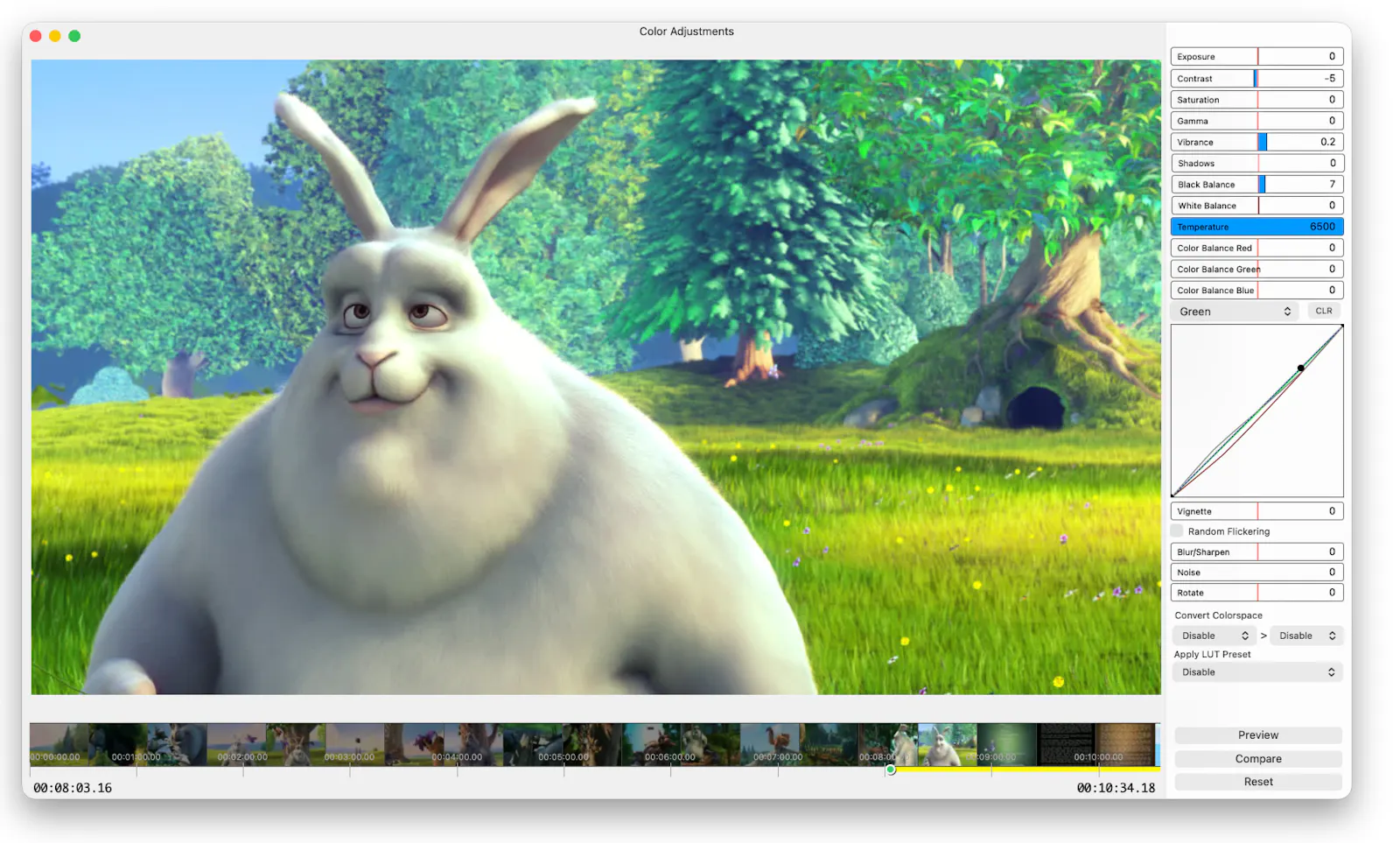Click the Rotate slider

[x=1256, y=593]
